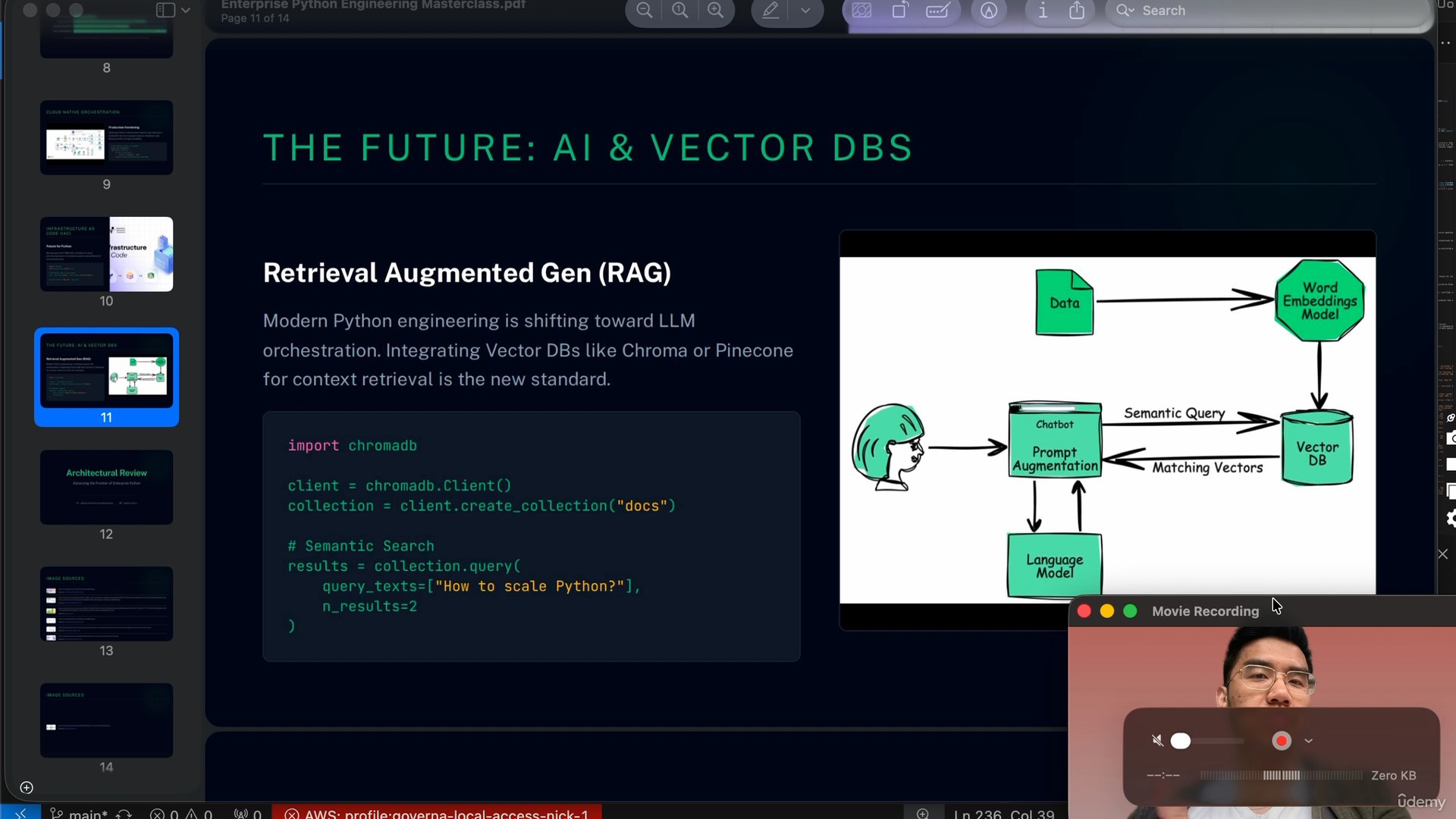Open the form filling tool

pyautogui.click(x=938, y=11)
